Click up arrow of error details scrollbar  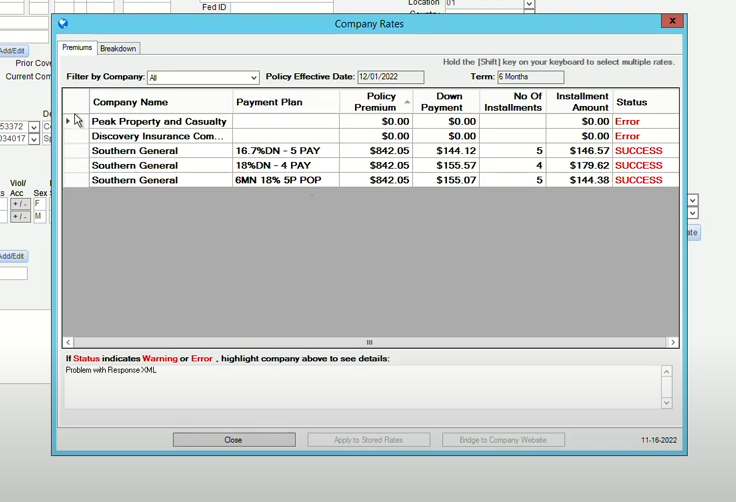click(x=667, y=371)
